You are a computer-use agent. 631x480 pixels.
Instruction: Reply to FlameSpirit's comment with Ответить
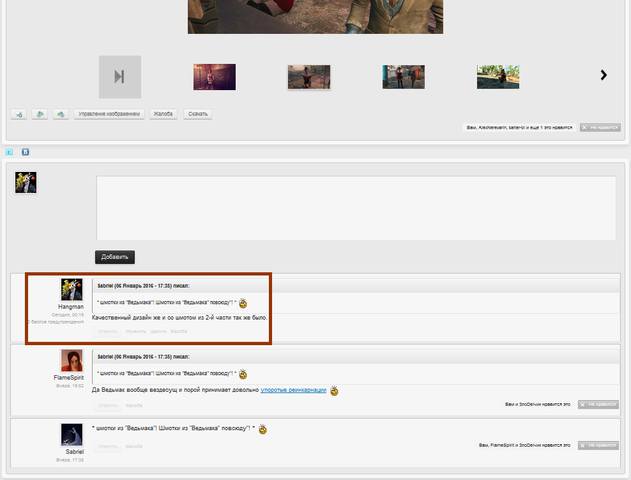tap(108, 406)
